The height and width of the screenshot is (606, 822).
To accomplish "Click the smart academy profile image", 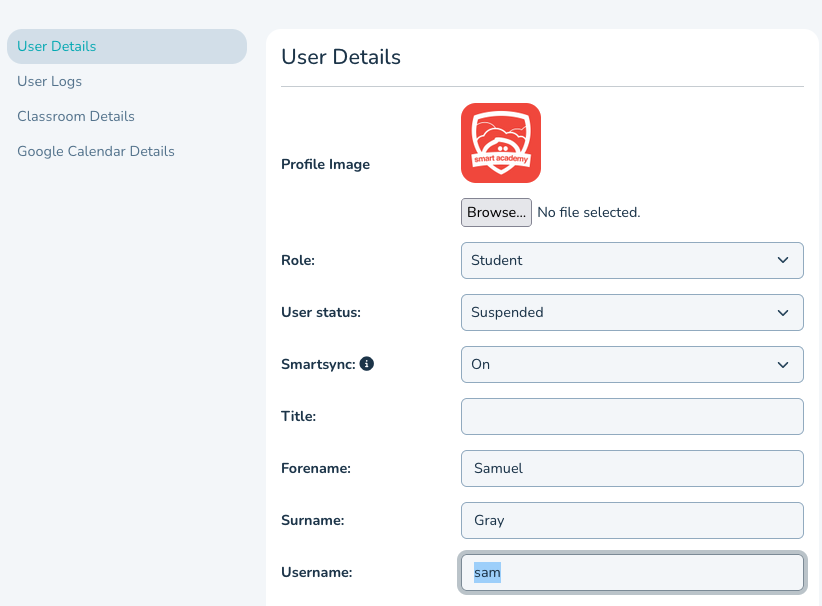I will (501, 143).
